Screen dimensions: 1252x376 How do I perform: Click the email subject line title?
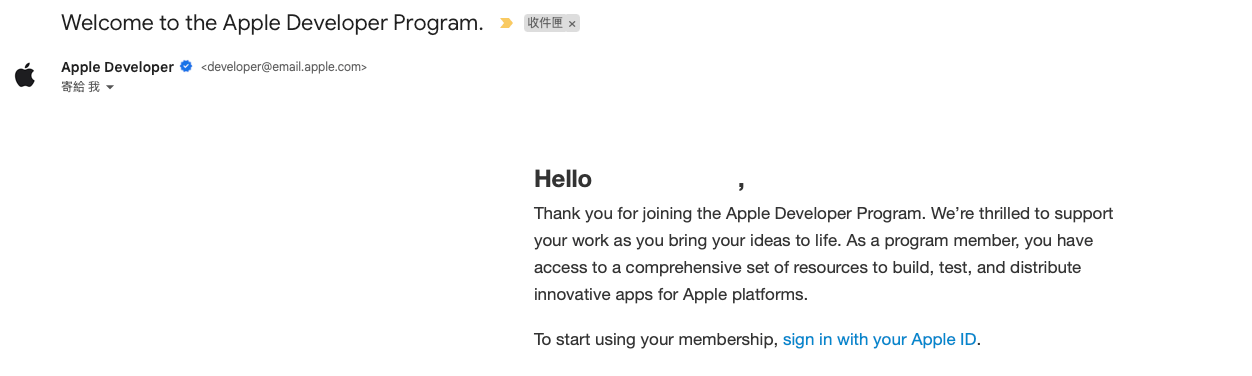pos(272,22)
